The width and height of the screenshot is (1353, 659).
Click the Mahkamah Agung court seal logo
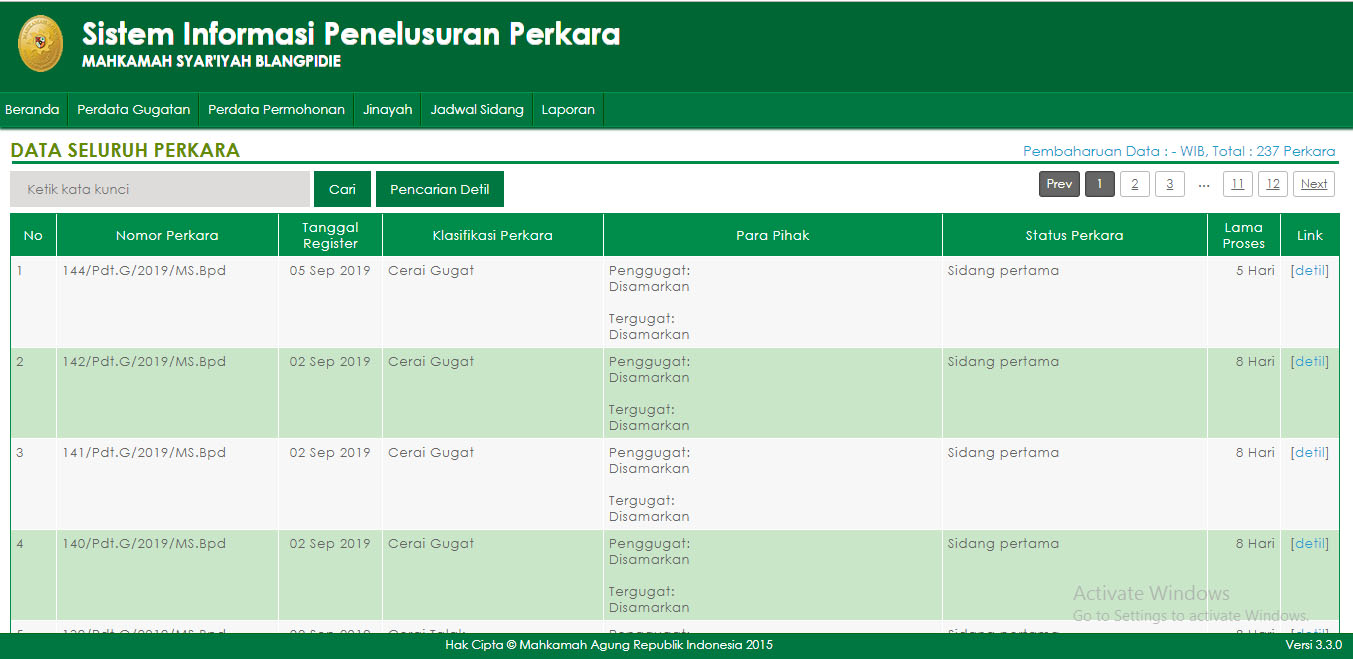(x=39, y=44)
